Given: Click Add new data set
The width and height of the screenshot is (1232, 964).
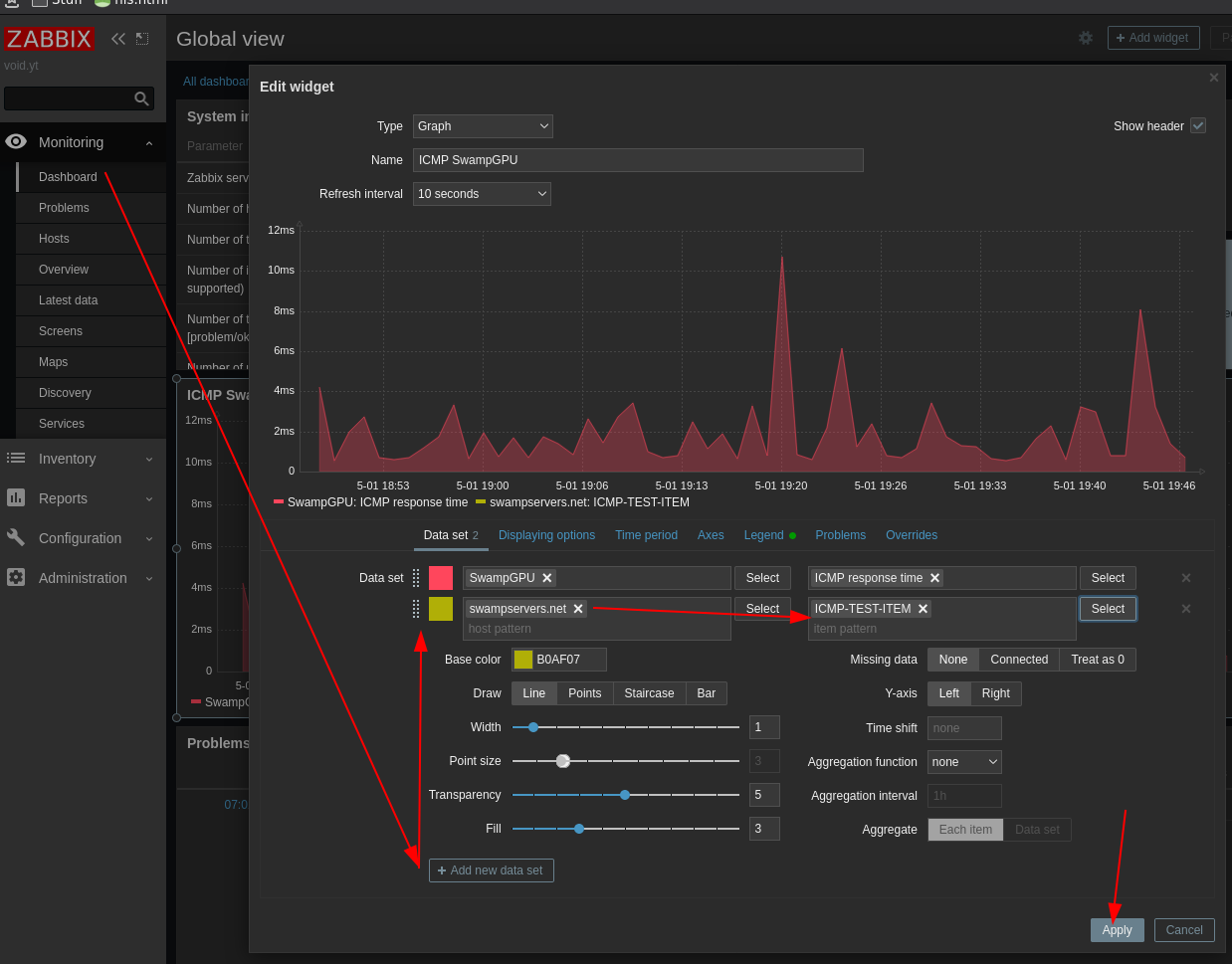Looking at the screenshot, I should pyautogui.click(x=492, y=870).
